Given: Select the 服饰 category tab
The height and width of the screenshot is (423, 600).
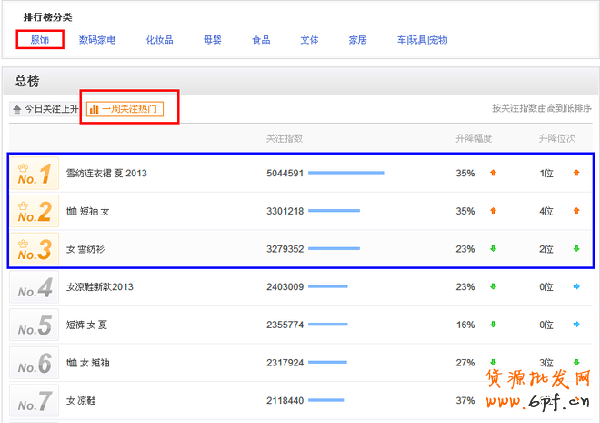Looking at the screenshot, I should tap(40, 40).
